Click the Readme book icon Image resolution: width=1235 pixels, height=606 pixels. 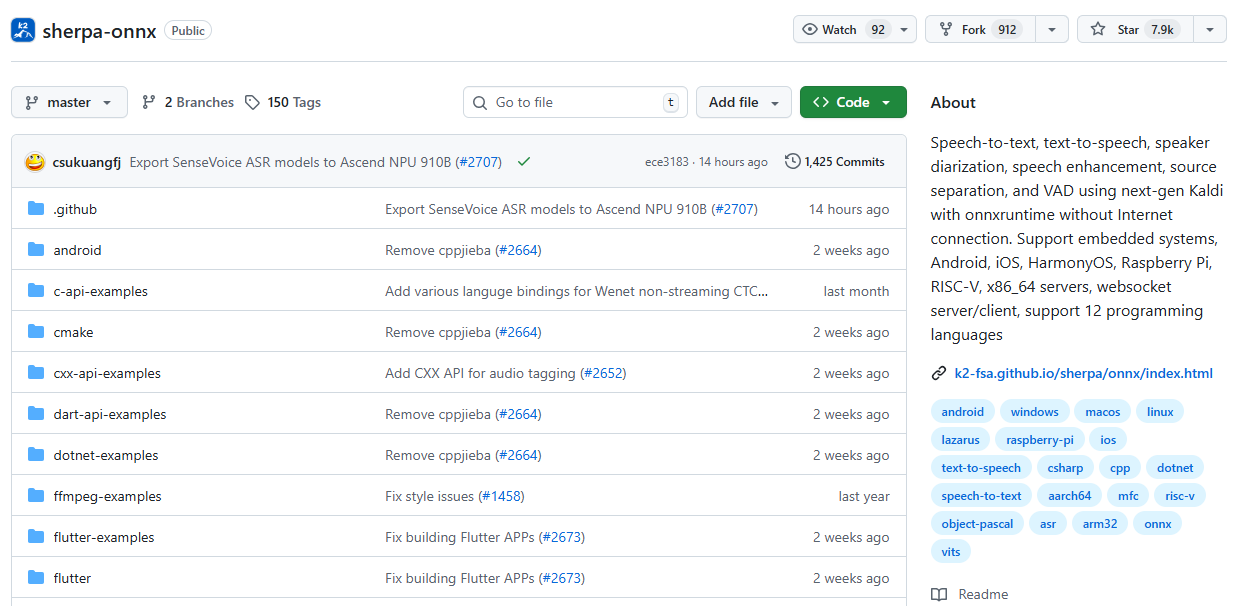pyautogui.click(x=939, y=594)
